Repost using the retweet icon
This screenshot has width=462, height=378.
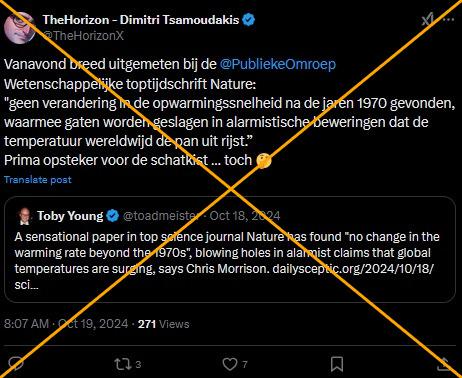click(122, 364)
